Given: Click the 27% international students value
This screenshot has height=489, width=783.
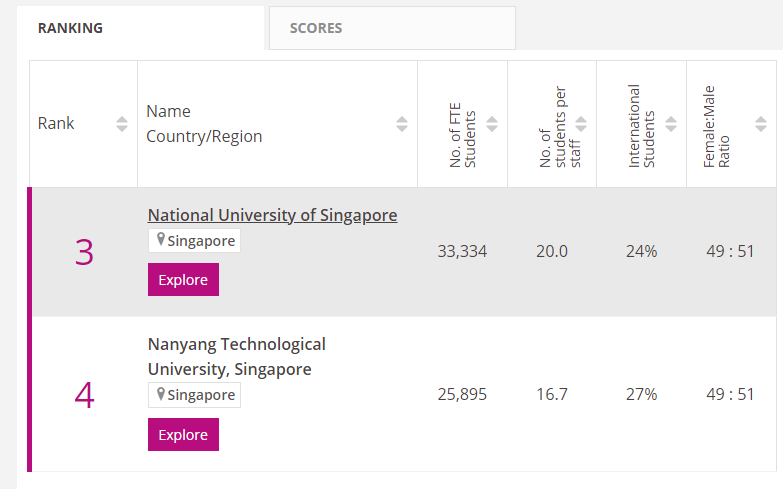Looking at the screenshot, I should (641, 394).
